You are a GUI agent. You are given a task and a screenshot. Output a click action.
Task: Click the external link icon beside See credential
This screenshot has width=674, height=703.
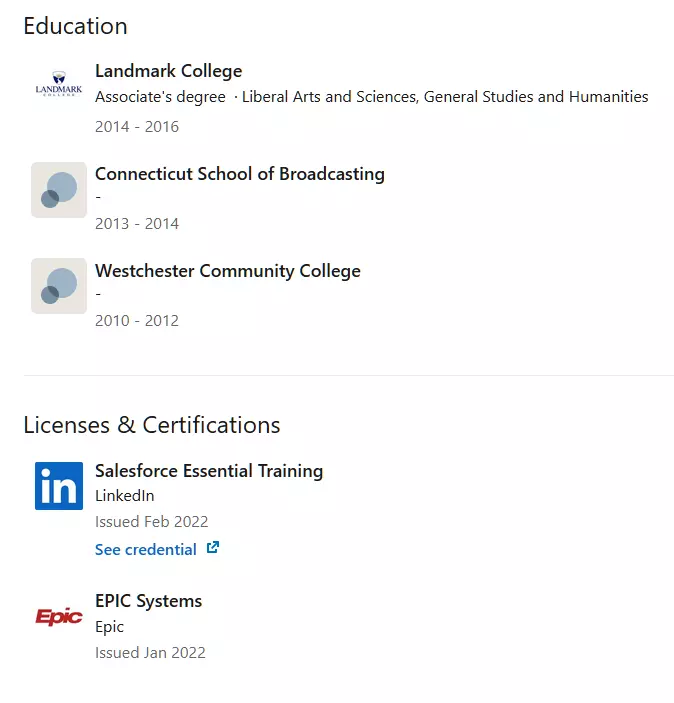click(212, 548)
